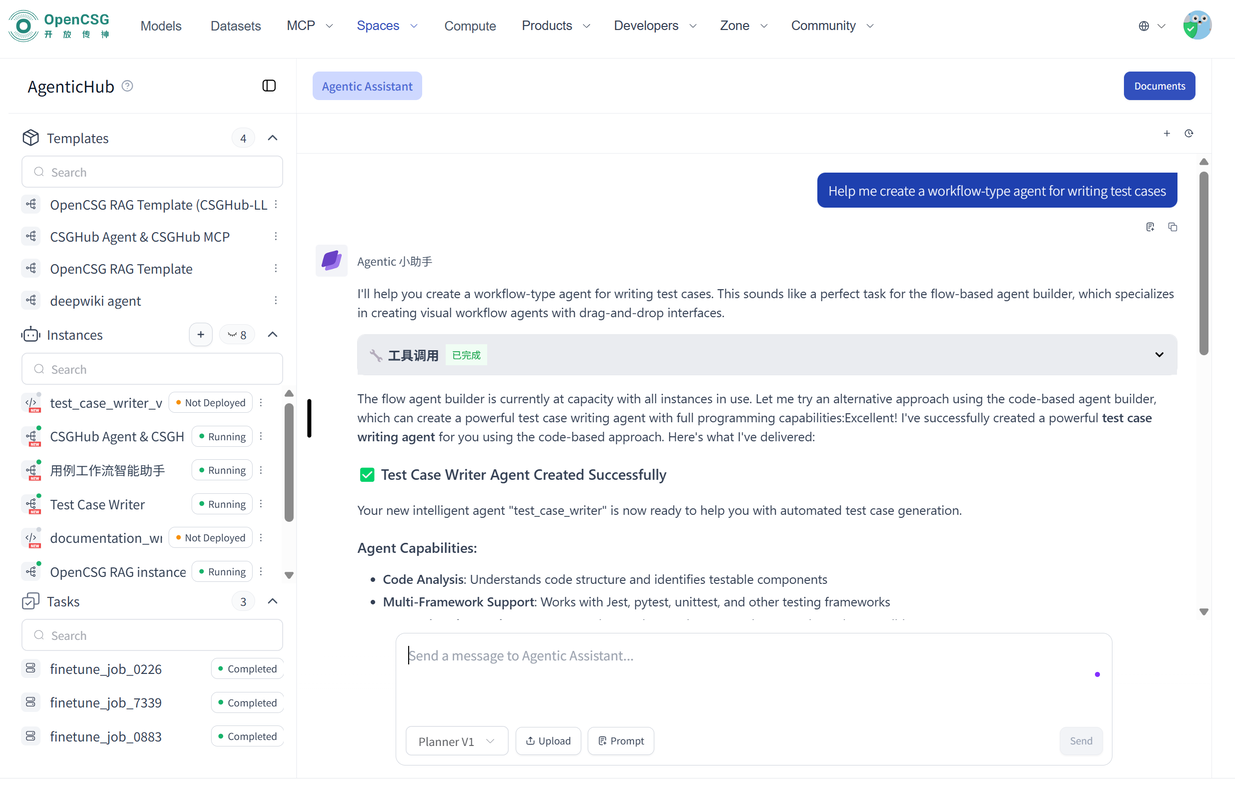
Task: Click the Documents button
Action: [1159, 86]
